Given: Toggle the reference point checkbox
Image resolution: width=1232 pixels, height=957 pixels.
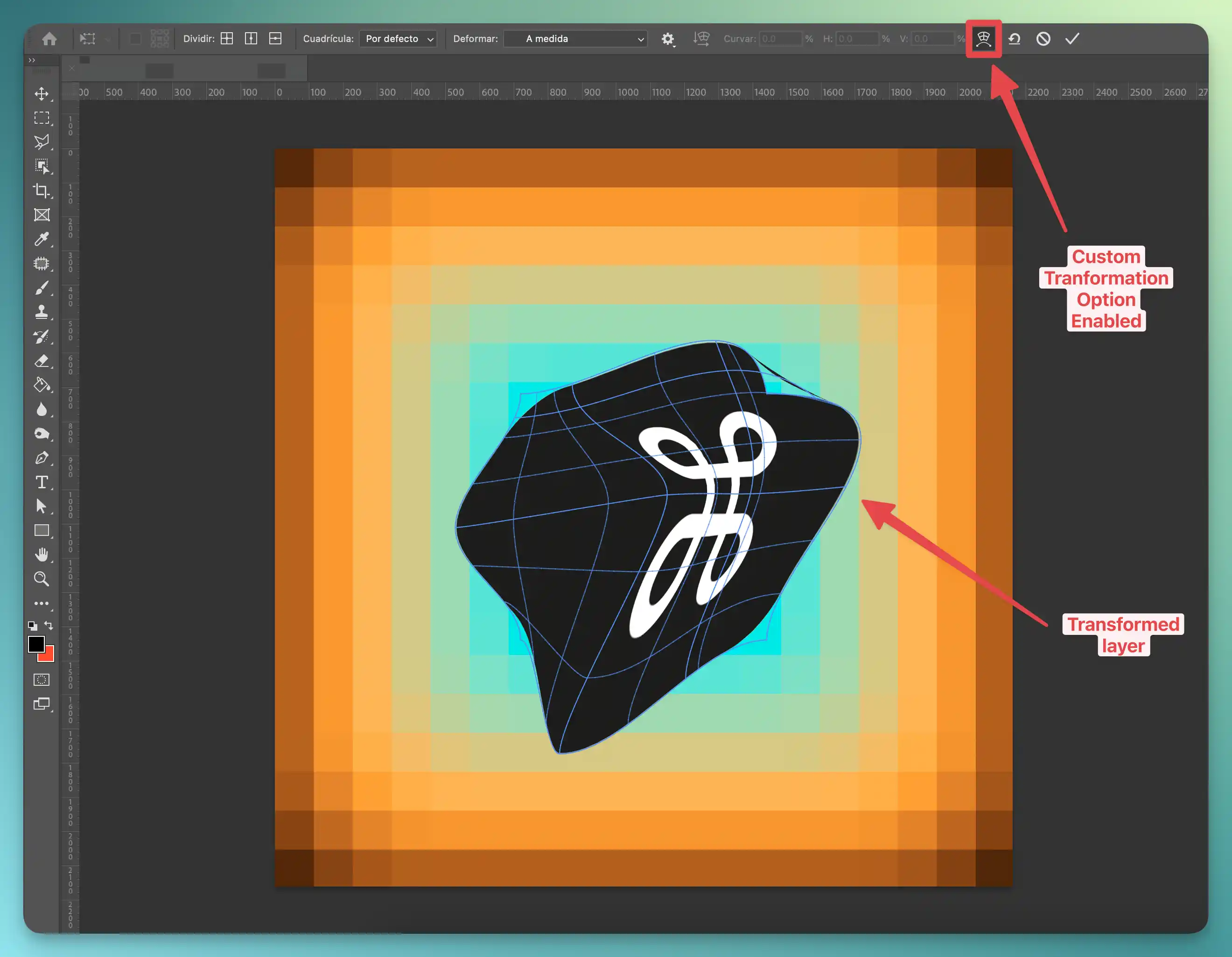Looking at the screenshot, I should 135,38.
